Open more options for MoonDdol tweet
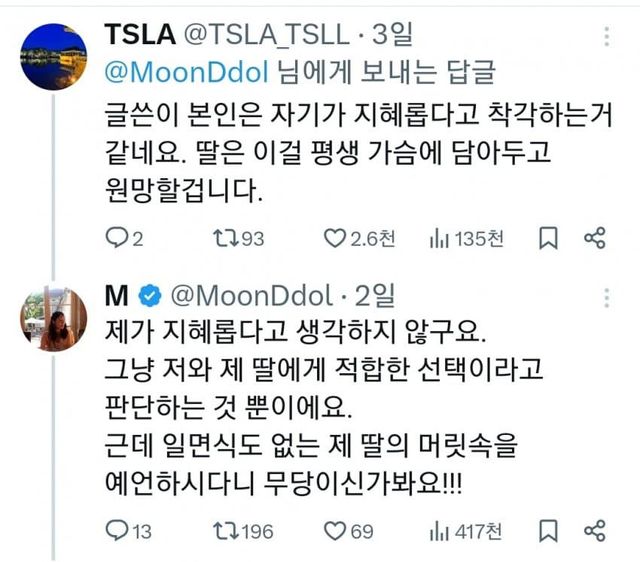The height and width of the screenshot is (562, 640). pos(606,297)
